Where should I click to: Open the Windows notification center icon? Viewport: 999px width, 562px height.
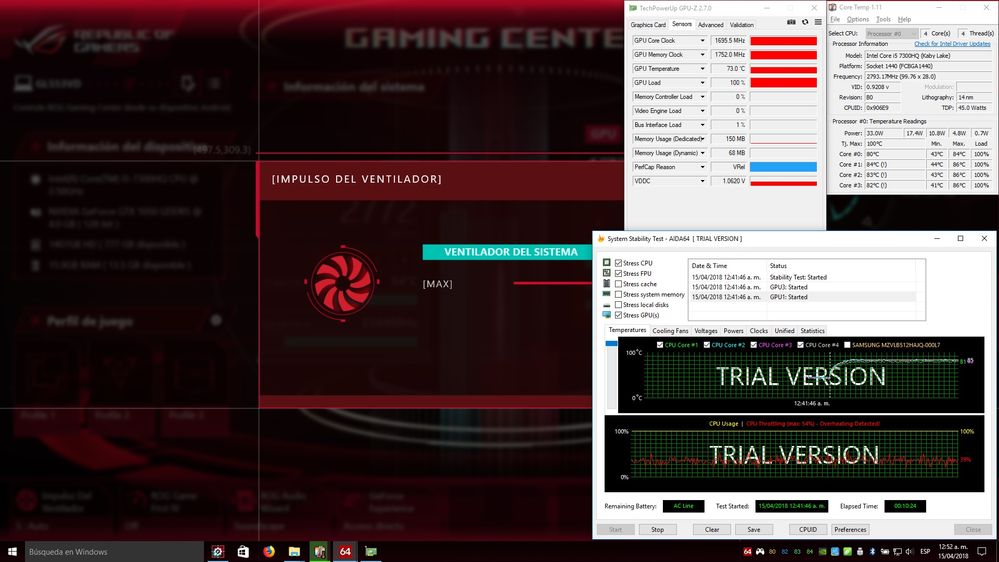click(982, 552)
